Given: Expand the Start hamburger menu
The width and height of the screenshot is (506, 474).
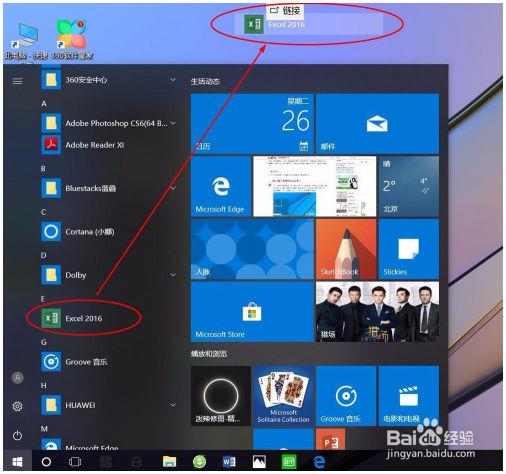Looking at the screenshot, I should pyautogui.click(x=18, y=81).
